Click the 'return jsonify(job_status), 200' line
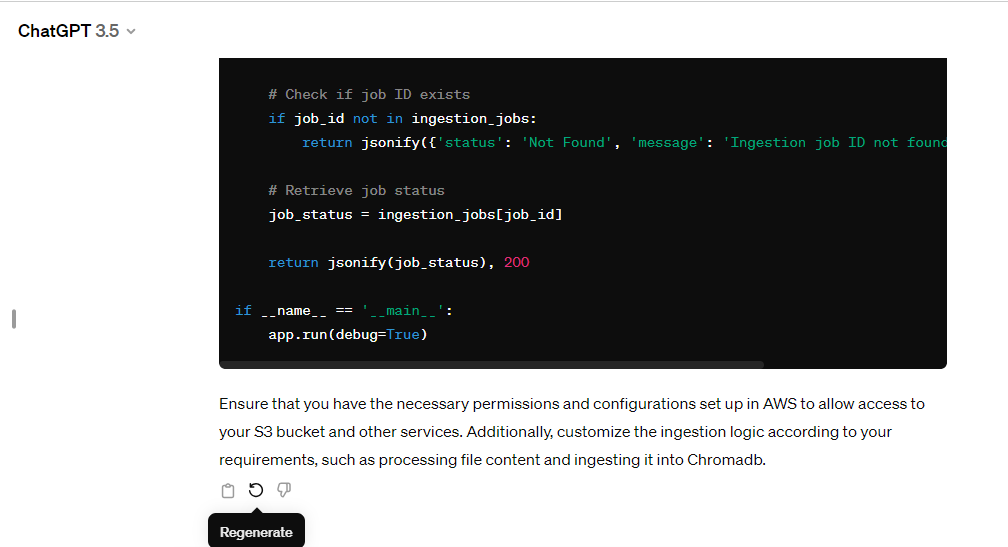 [399, 262]
